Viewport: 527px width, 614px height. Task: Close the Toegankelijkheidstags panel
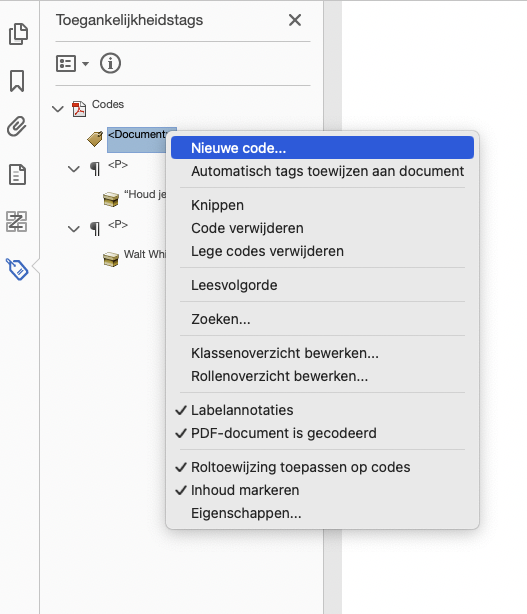pyautogui.click(x=295, y=20)
